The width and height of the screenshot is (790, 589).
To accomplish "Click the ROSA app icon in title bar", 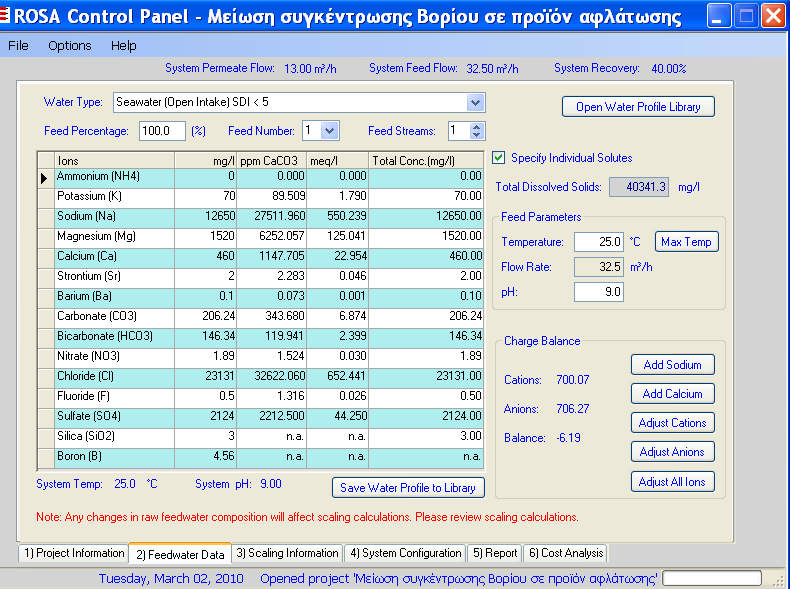I will (4, 16).
